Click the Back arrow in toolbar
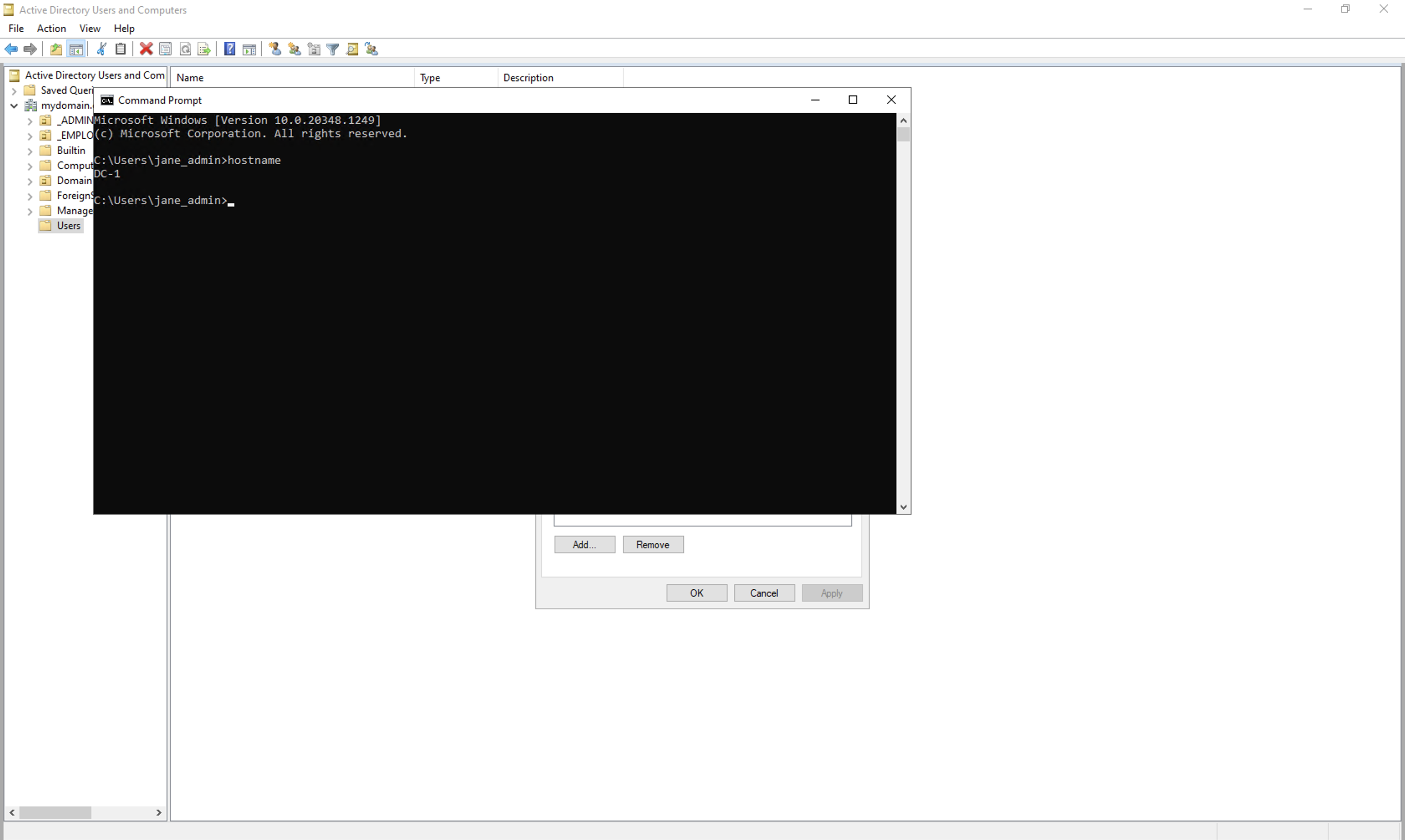Screen dimensions: 1405x840 coord(11,49)
